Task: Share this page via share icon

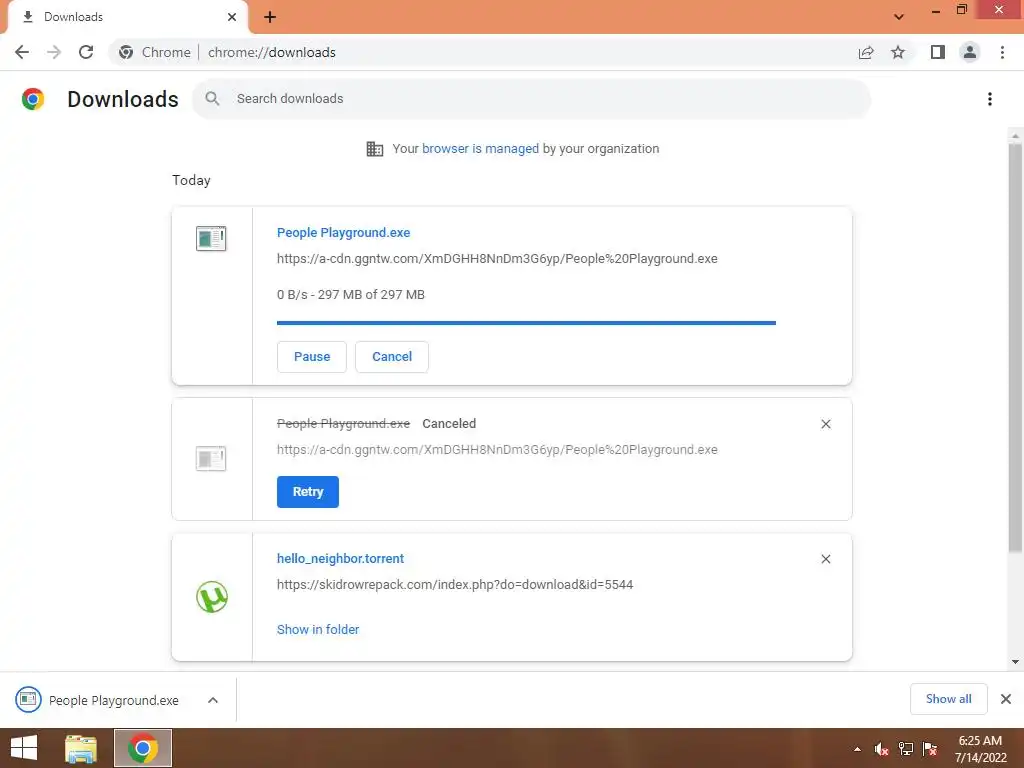Action: point(866,52)
